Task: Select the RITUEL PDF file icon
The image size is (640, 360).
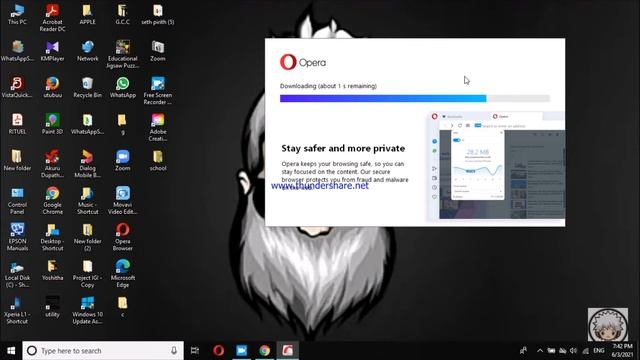Action: click(x=17, y=124)
